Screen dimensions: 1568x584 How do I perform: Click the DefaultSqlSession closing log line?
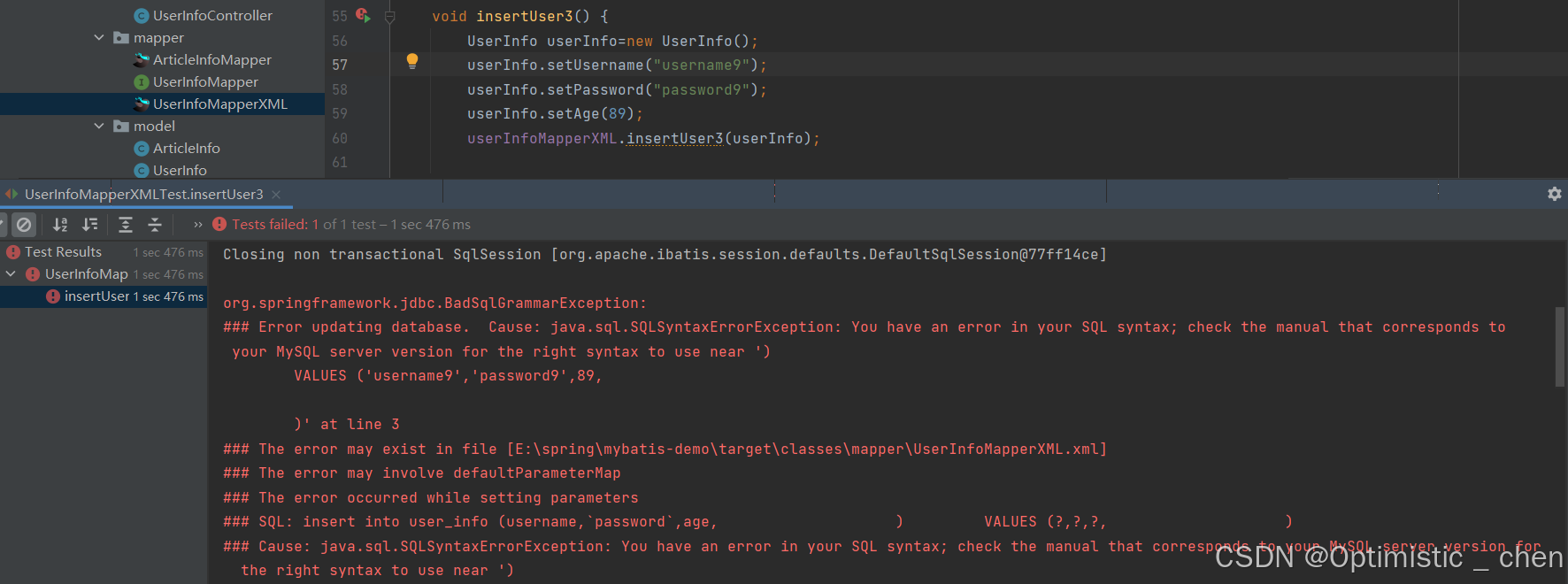[x=665, y=255]
